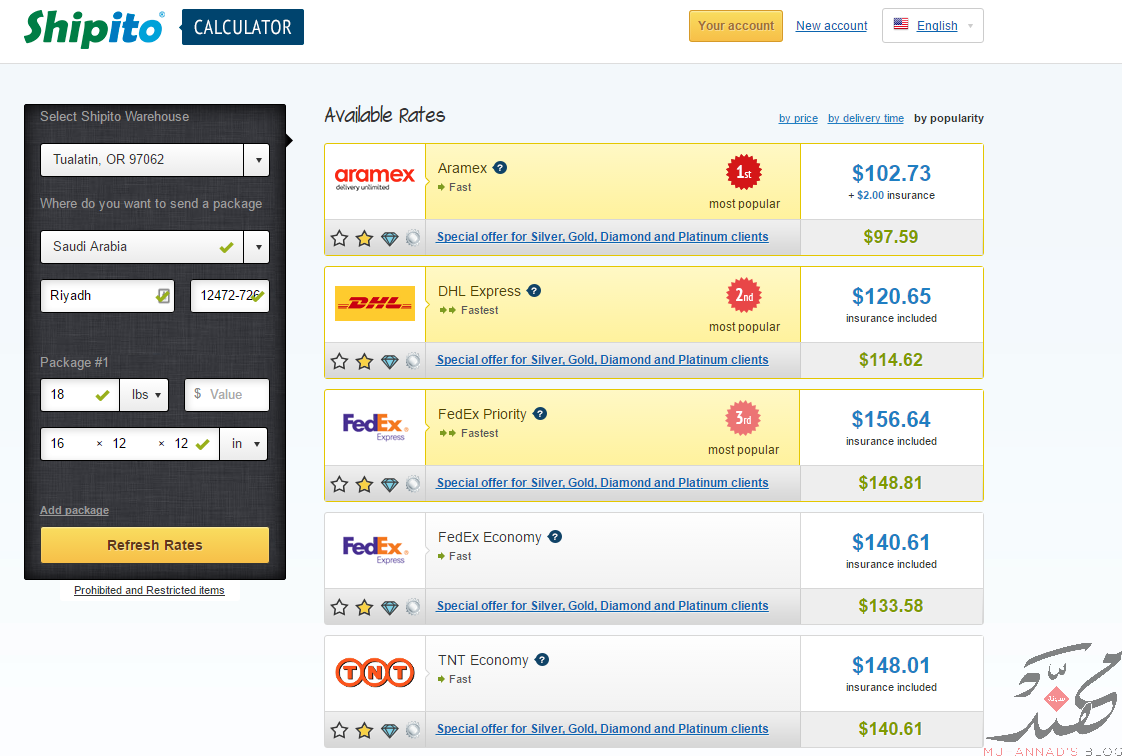Click the Your account button

736,26
